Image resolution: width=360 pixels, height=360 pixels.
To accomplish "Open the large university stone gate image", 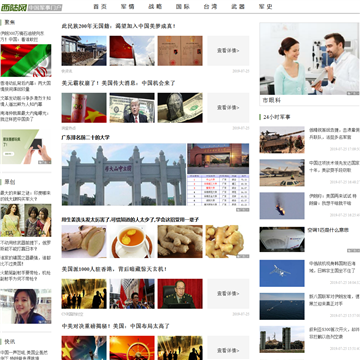I will [x=124, y=174].
